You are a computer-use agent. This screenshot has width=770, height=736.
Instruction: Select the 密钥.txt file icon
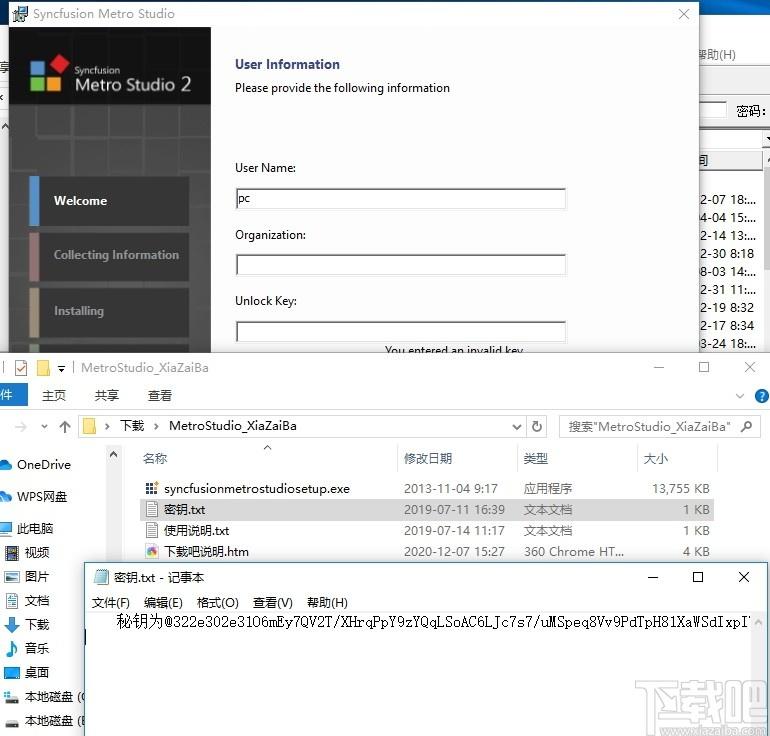(x=152, y=510)
